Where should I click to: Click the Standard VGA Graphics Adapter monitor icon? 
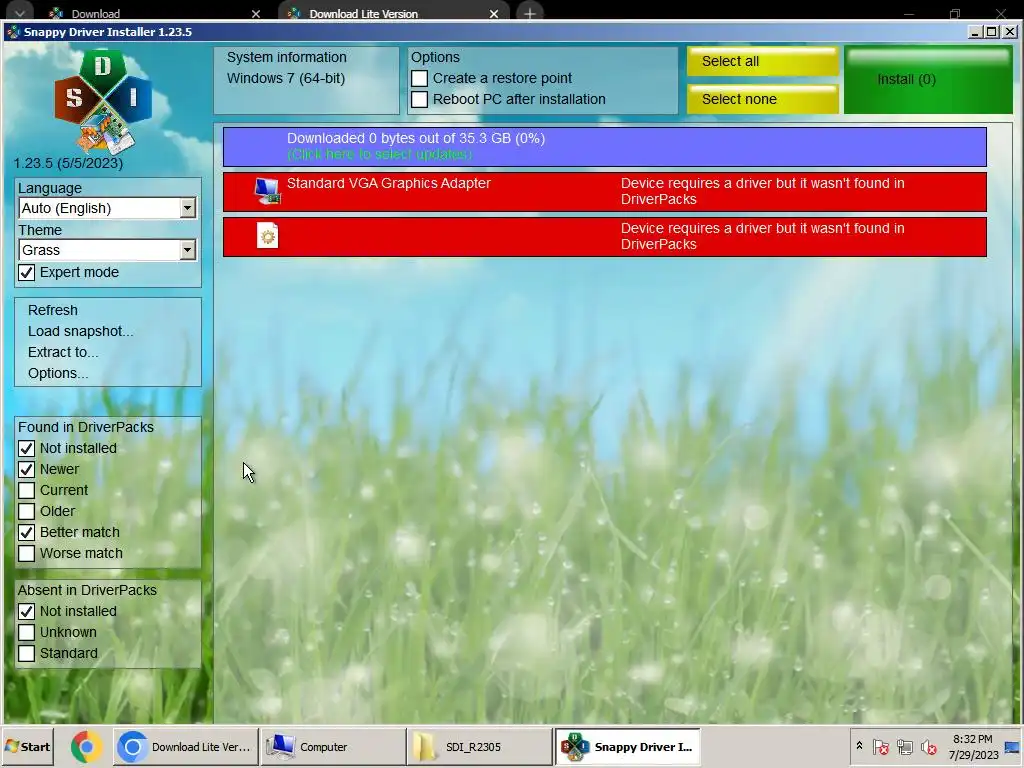[268, 191]
